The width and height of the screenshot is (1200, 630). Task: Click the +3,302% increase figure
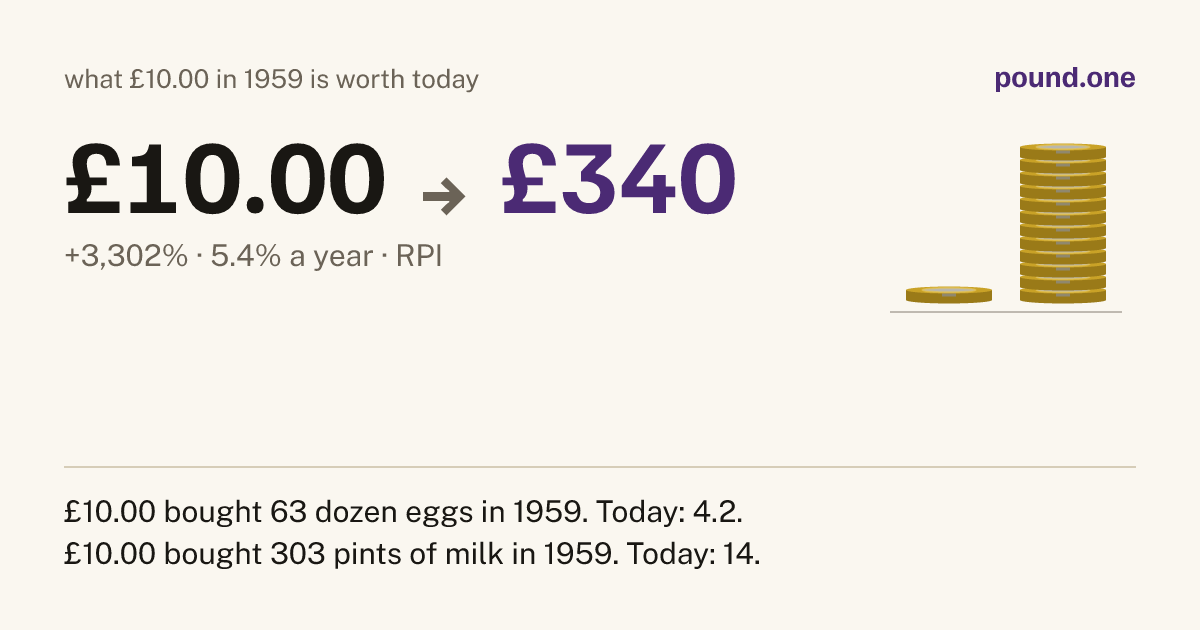click(x=126, y=257)
